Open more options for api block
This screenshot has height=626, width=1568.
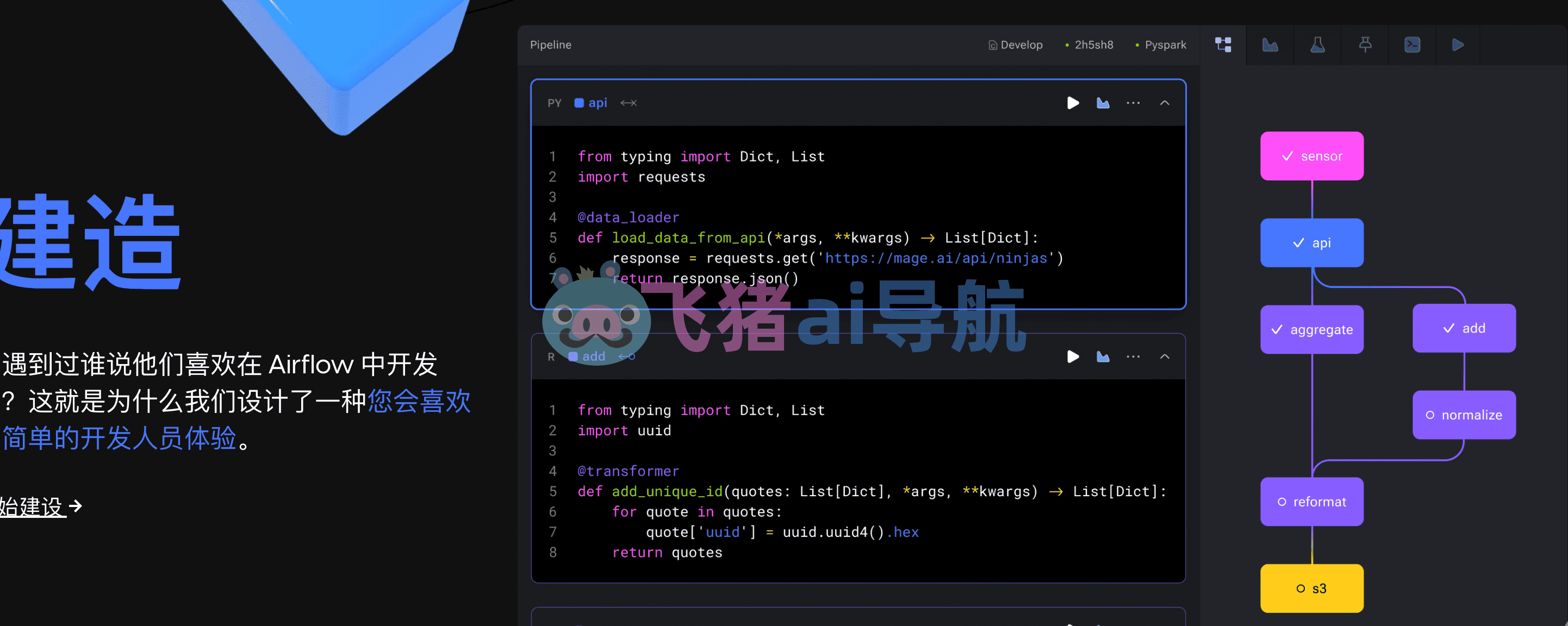coord(1134,103)
